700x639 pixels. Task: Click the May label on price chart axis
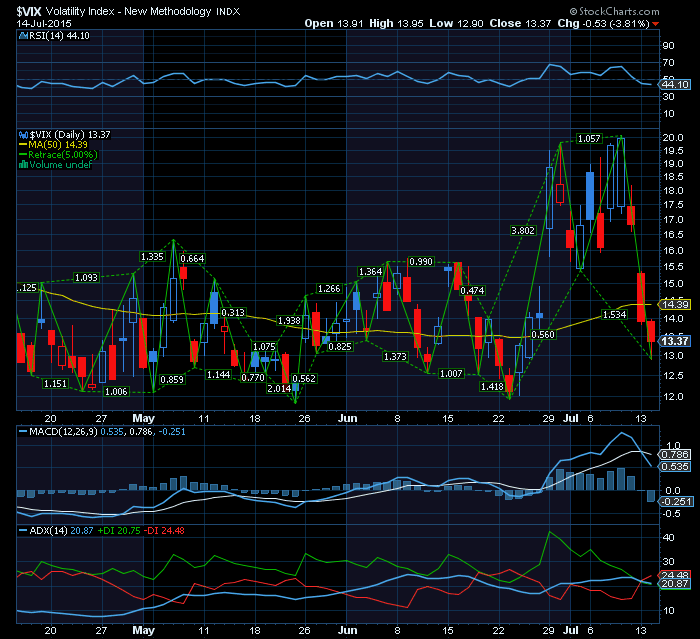(143, 418)
